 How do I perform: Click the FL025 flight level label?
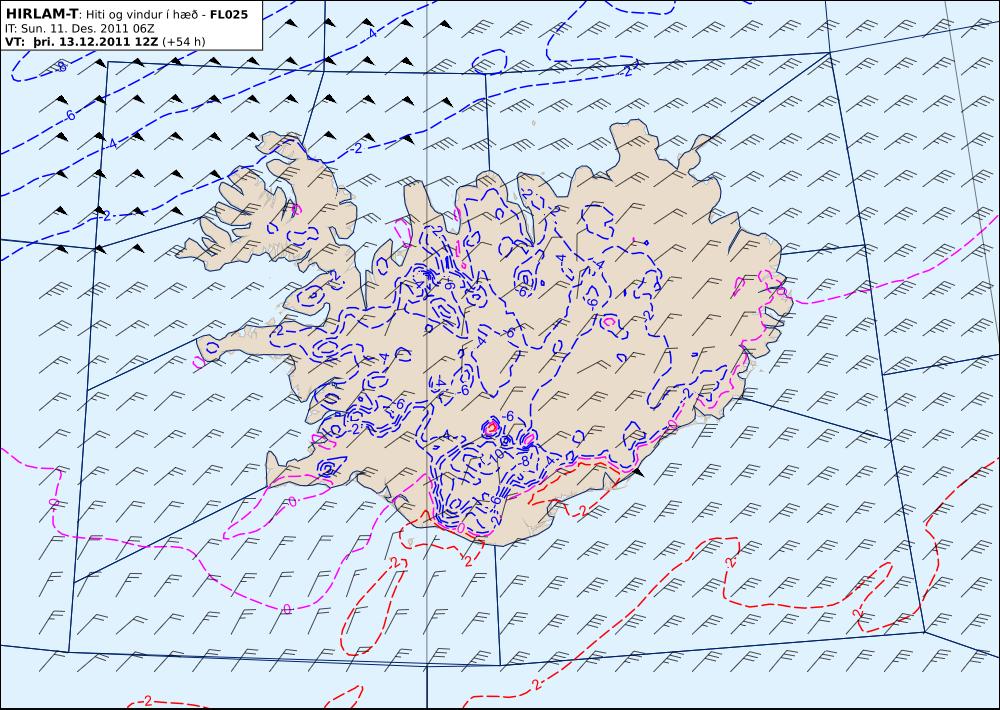229,13
